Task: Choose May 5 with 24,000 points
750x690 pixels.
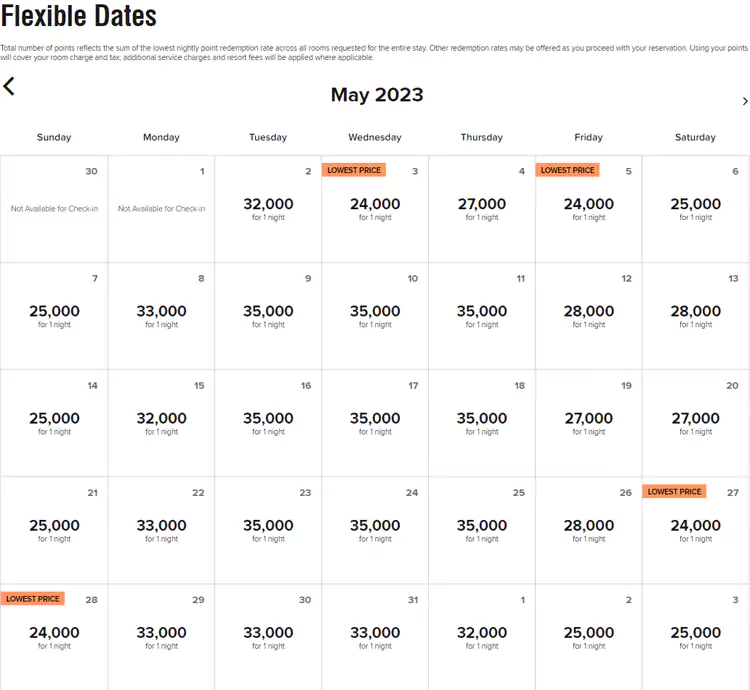Action: (588, 208)
